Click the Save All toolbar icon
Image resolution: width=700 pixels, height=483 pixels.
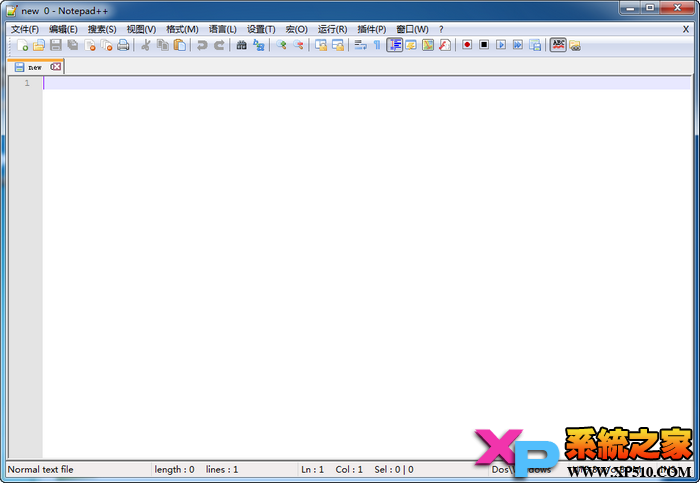tap(73, 45)
